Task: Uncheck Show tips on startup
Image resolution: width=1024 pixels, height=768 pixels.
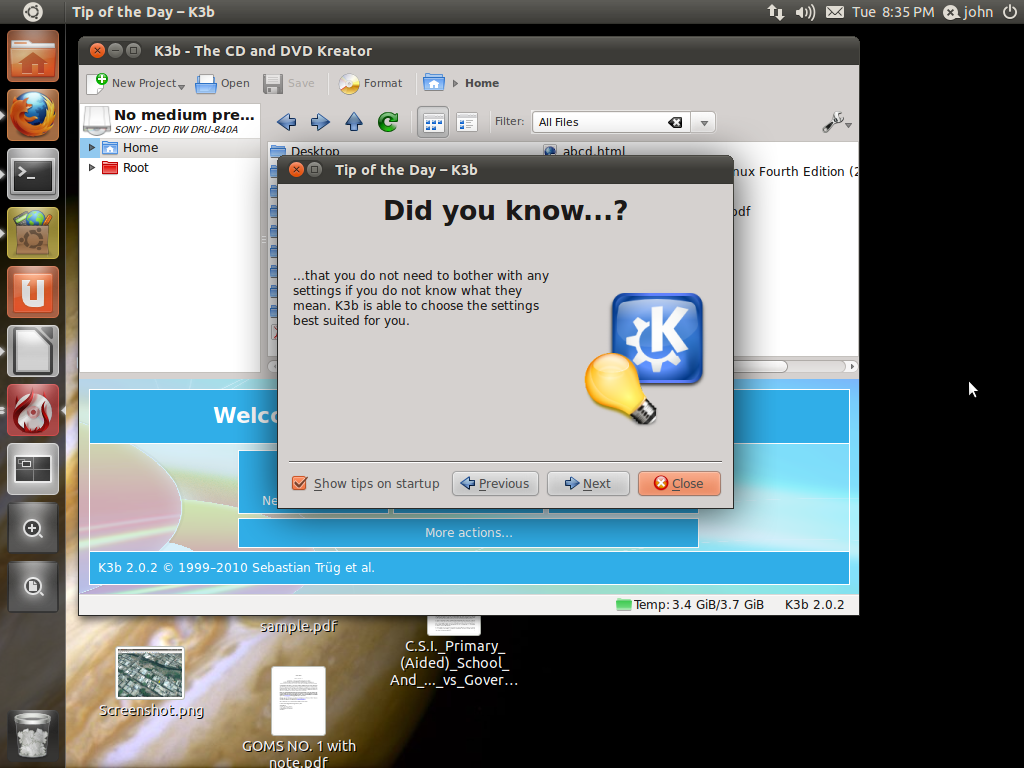Action: 299,483
